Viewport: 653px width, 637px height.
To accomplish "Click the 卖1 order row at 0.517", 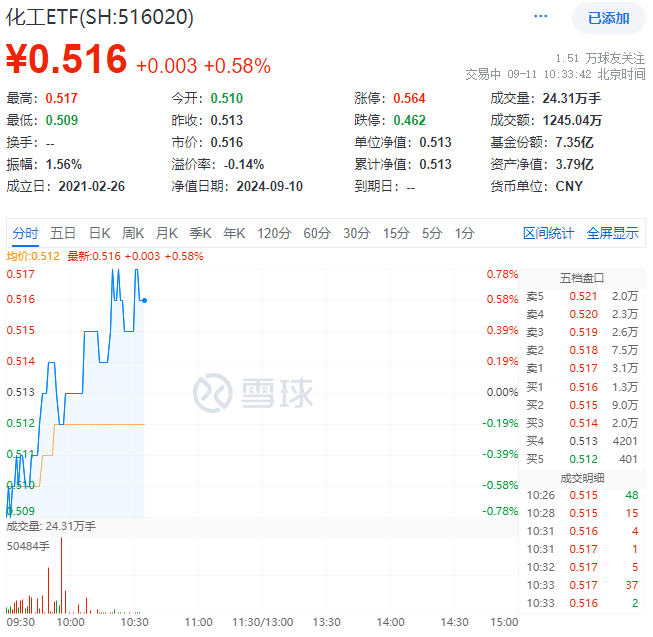I will click(582, 368).
